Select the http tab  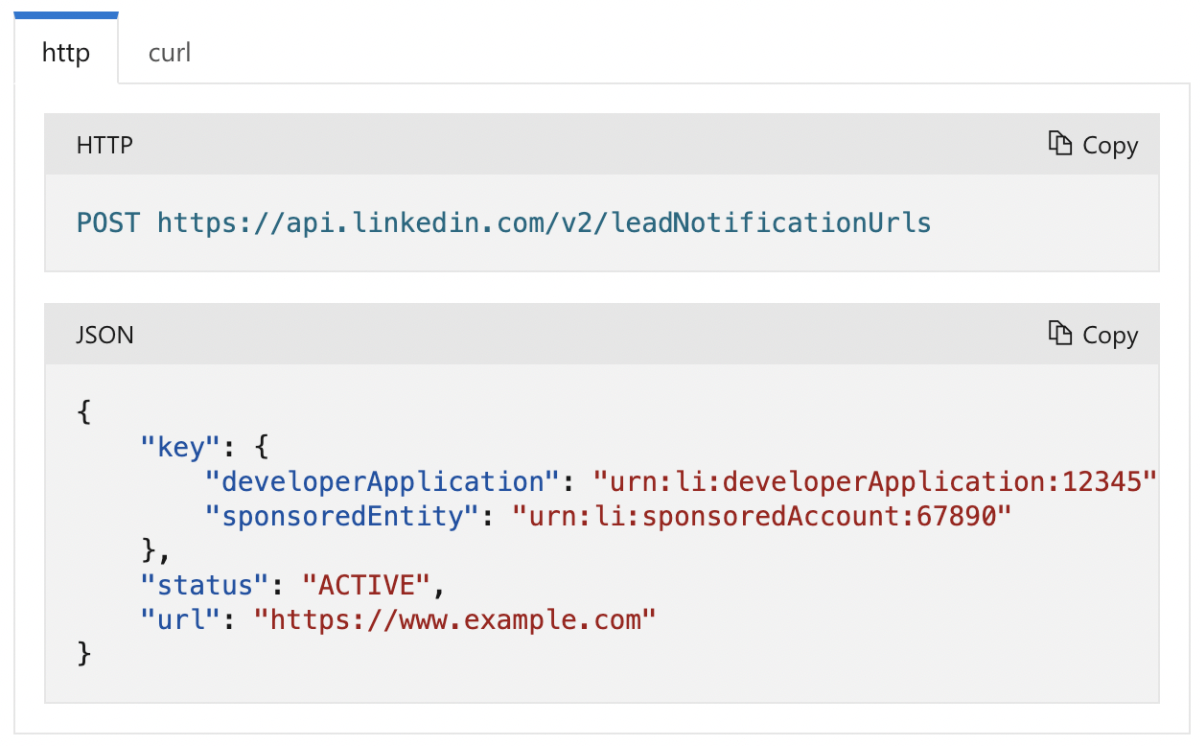(66, 52)
